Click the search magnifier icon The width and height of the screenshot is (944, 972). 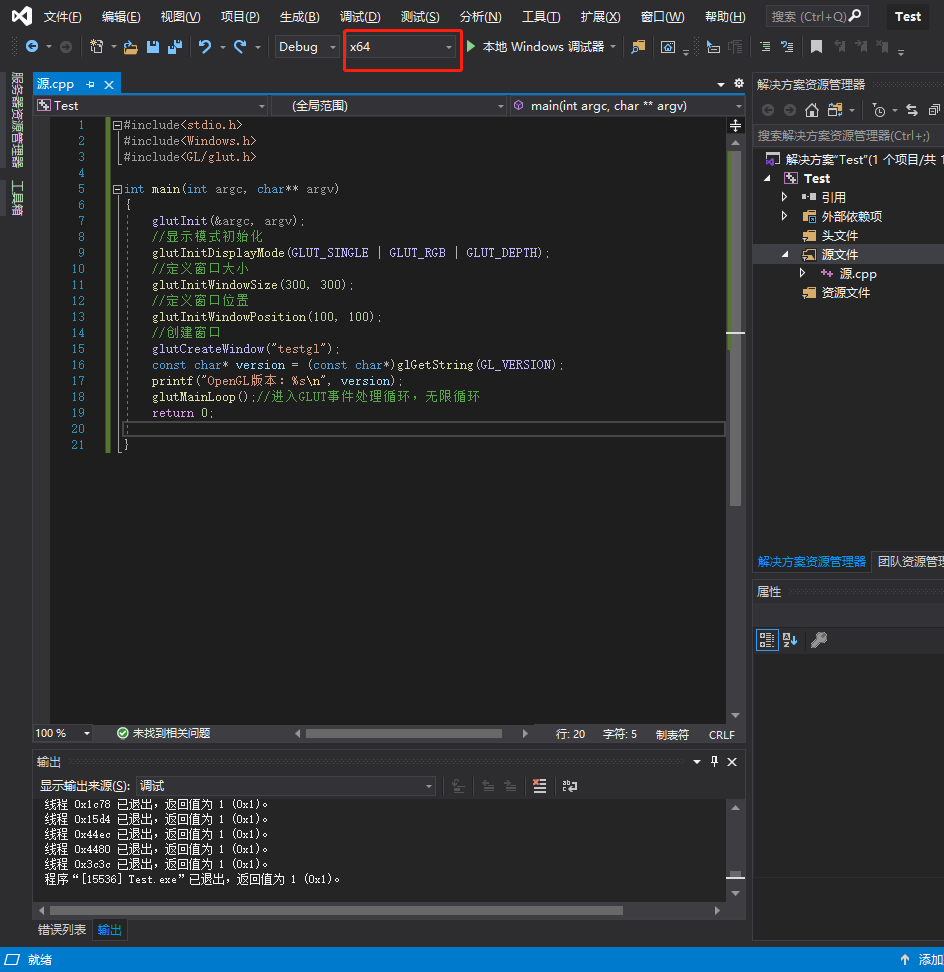point(855,15)
